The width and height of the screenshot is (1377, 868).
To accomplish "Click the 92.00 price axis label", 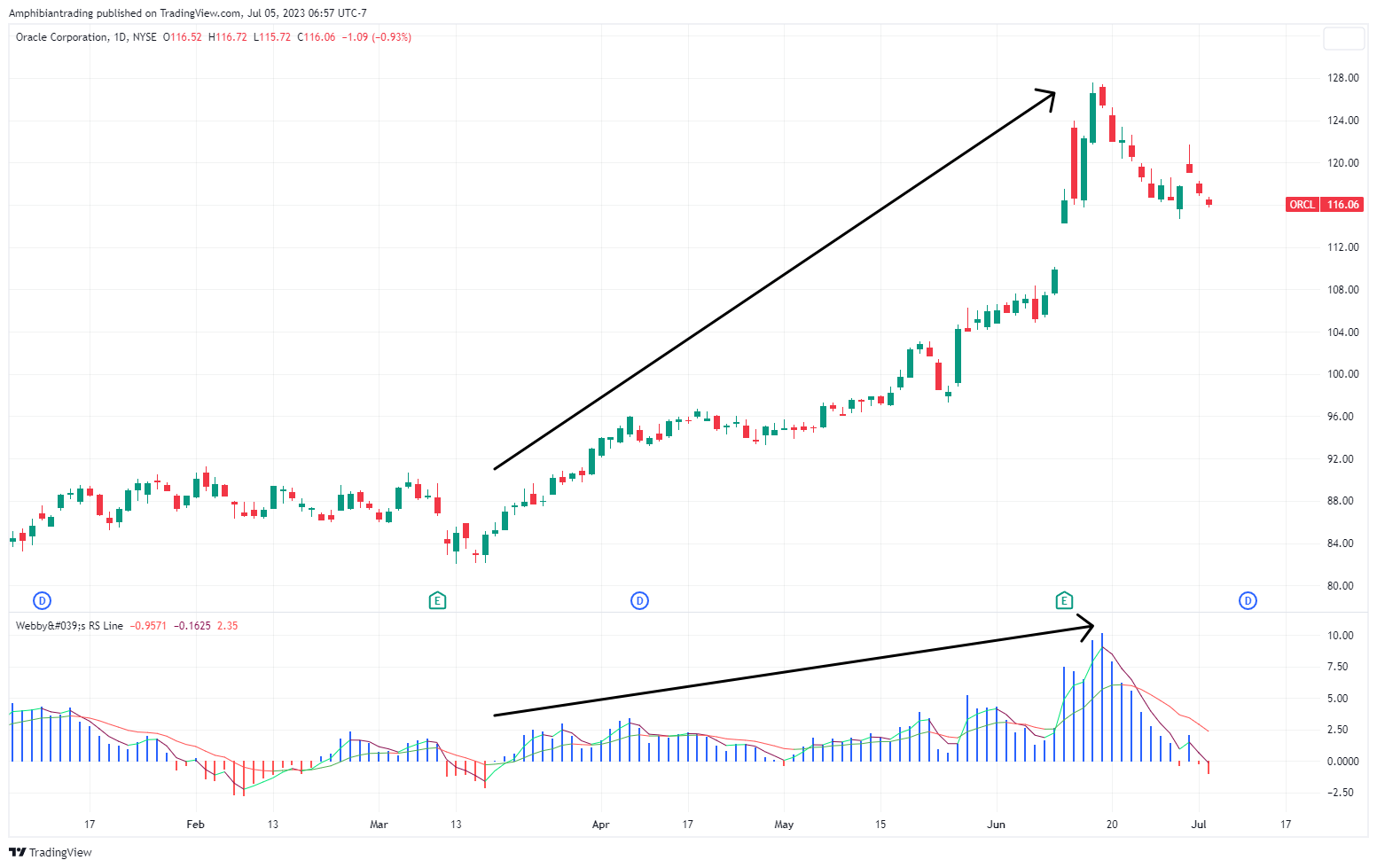I will [x=1342, y=459].
